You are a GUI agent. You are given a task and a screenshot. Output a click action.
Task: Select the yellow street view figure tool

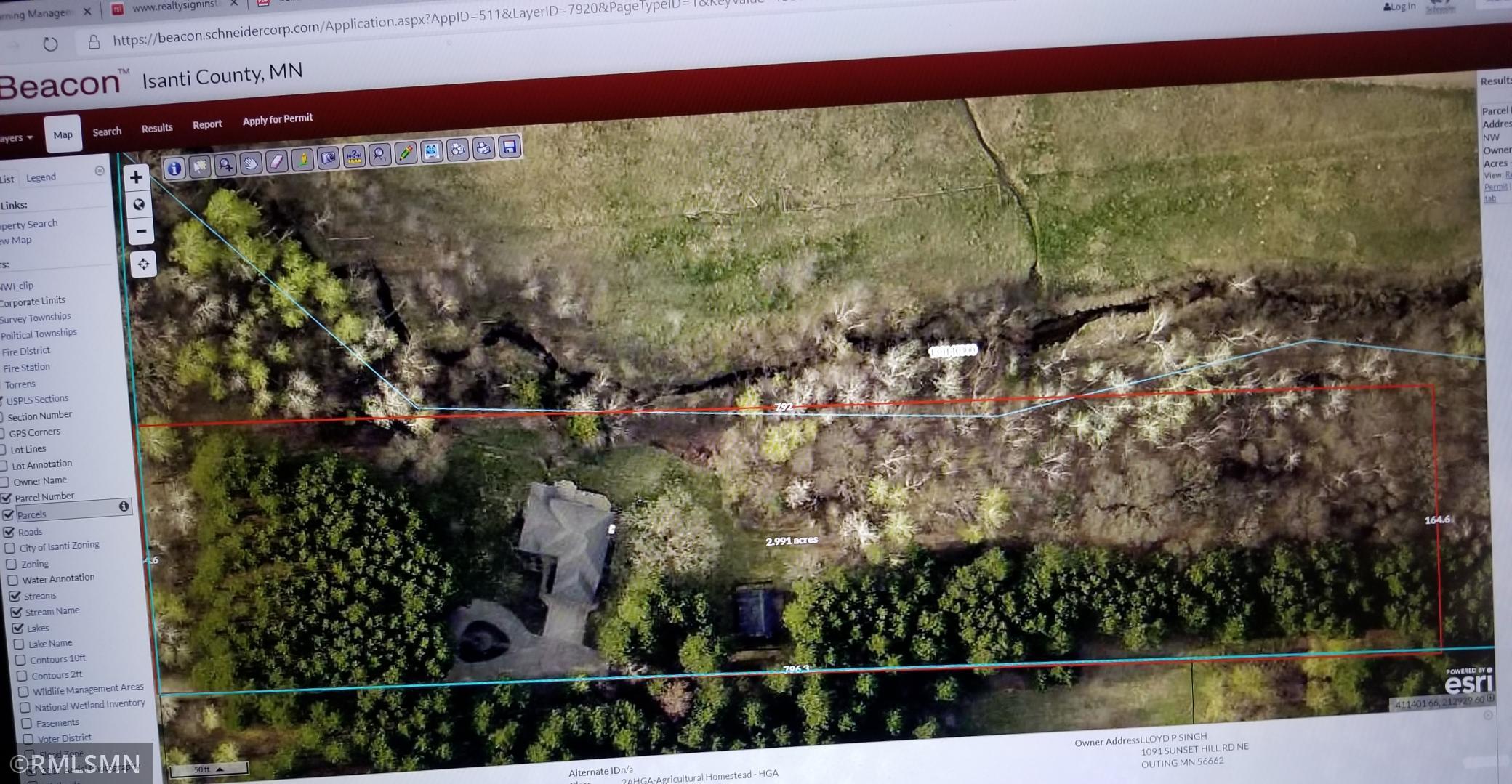(x=302, y=159)
